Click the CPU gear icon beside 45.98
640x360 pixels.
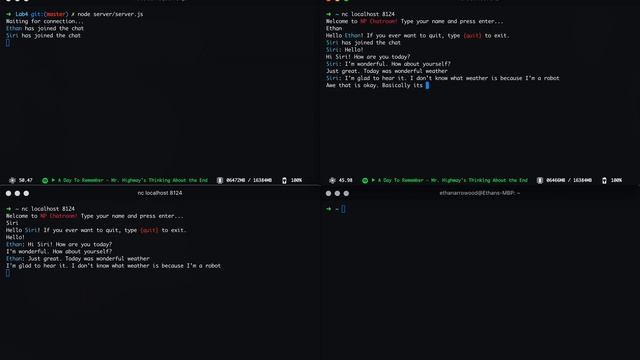pos(332,180)
